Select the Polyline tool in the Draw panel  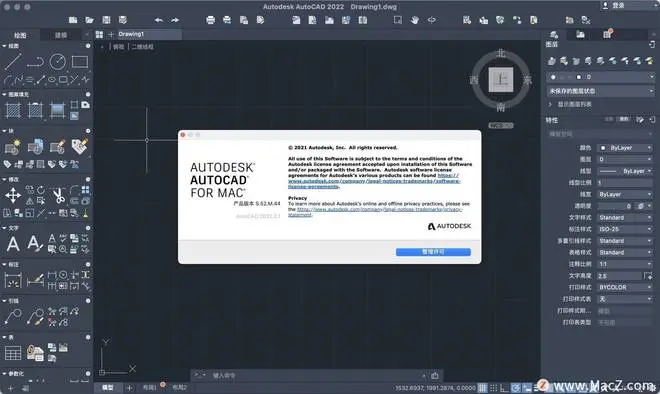[x=35, y=62]
